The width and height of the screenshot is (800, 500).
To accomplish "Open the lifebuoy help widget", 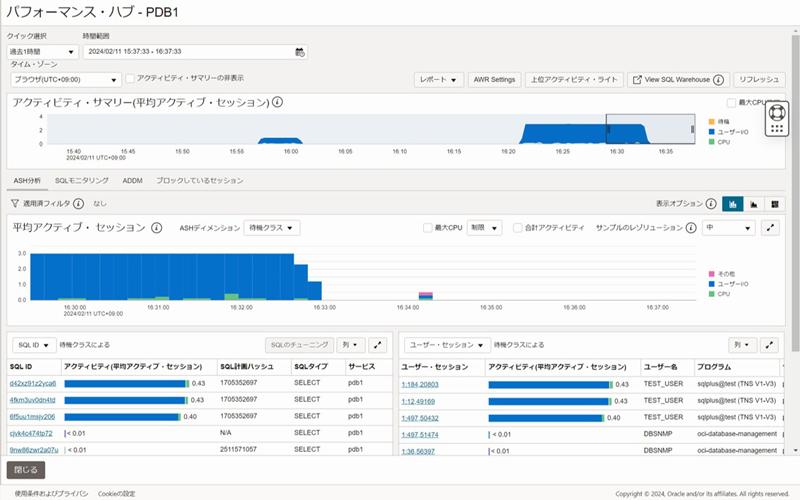I will coord(777,113).
